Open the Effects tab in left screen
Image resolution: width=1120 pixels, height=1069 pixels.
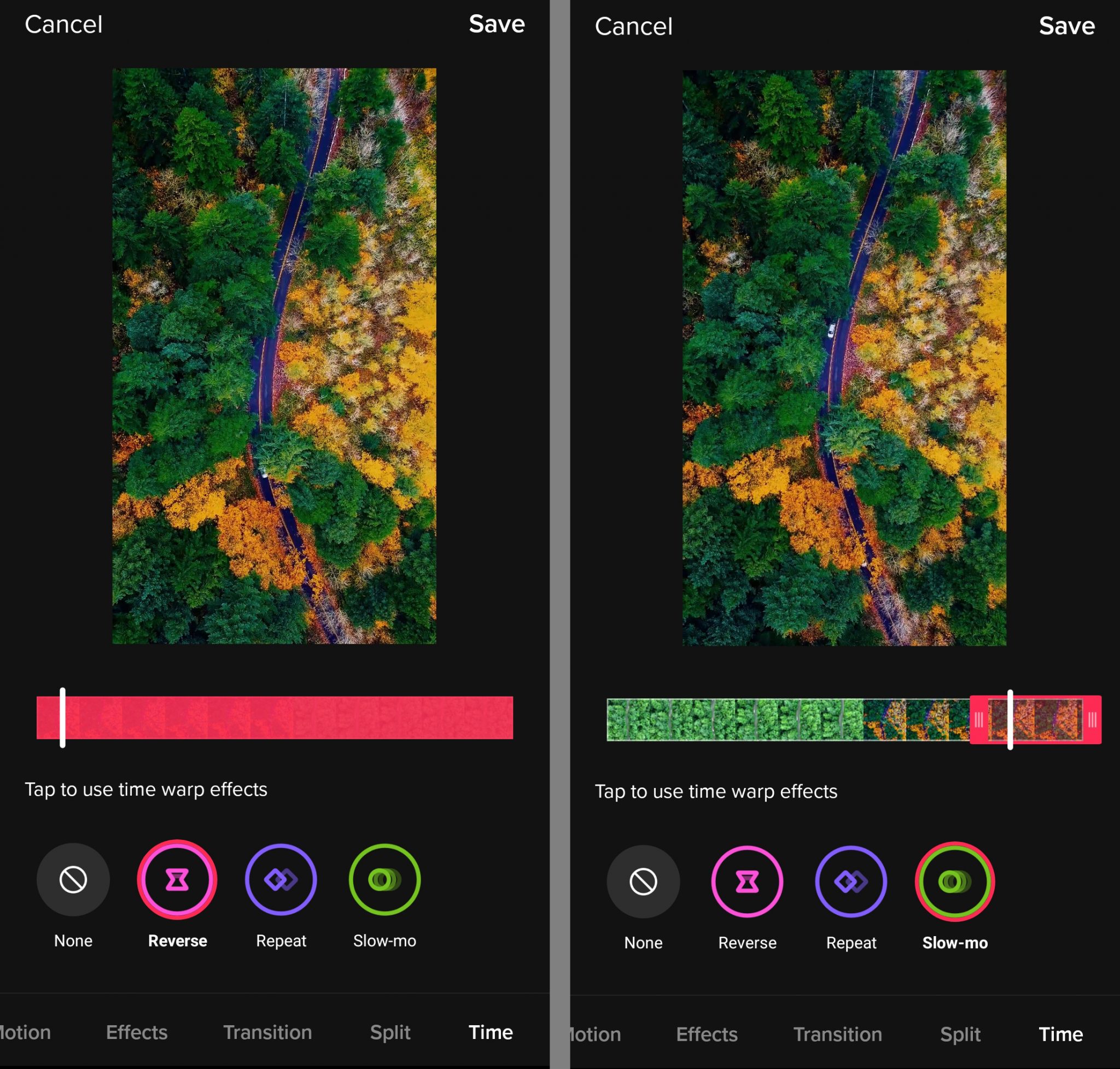[x=137, y=1032]
